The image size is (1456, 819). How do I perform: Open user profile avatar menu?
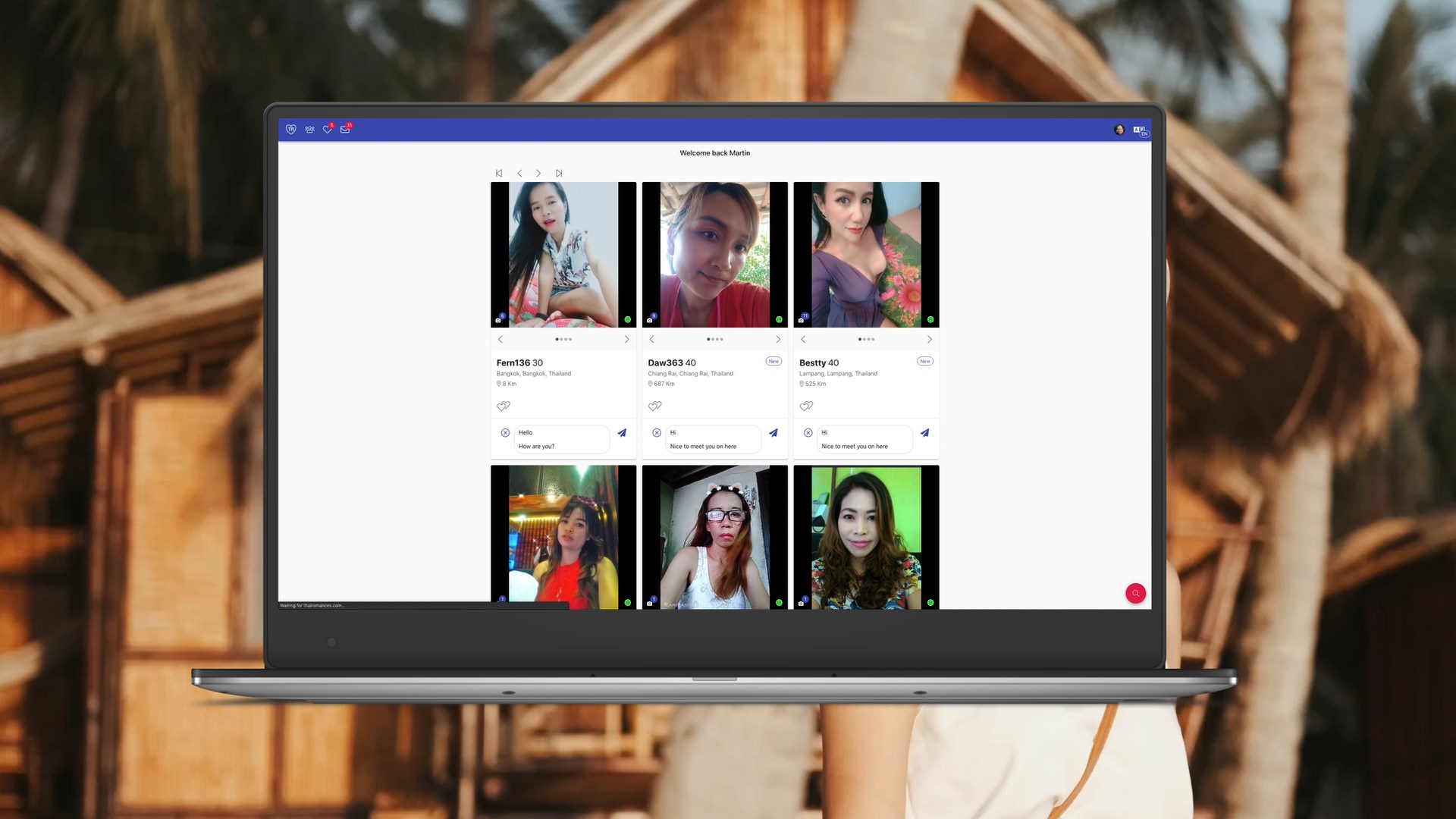click(x=1119, y=130)
